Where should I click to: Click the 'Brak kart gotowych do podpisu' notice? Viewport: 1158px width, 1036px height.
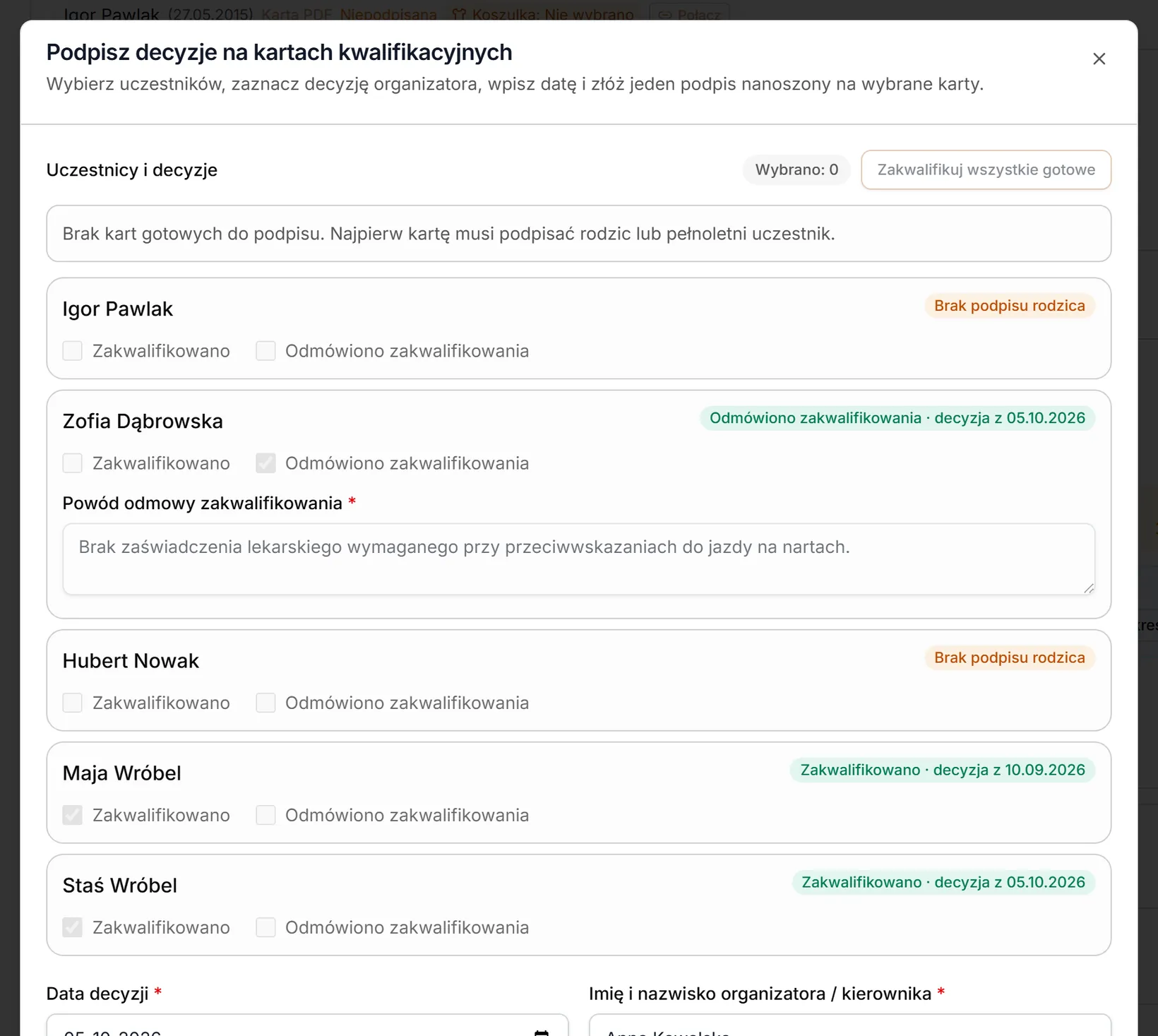click(578, 234)
